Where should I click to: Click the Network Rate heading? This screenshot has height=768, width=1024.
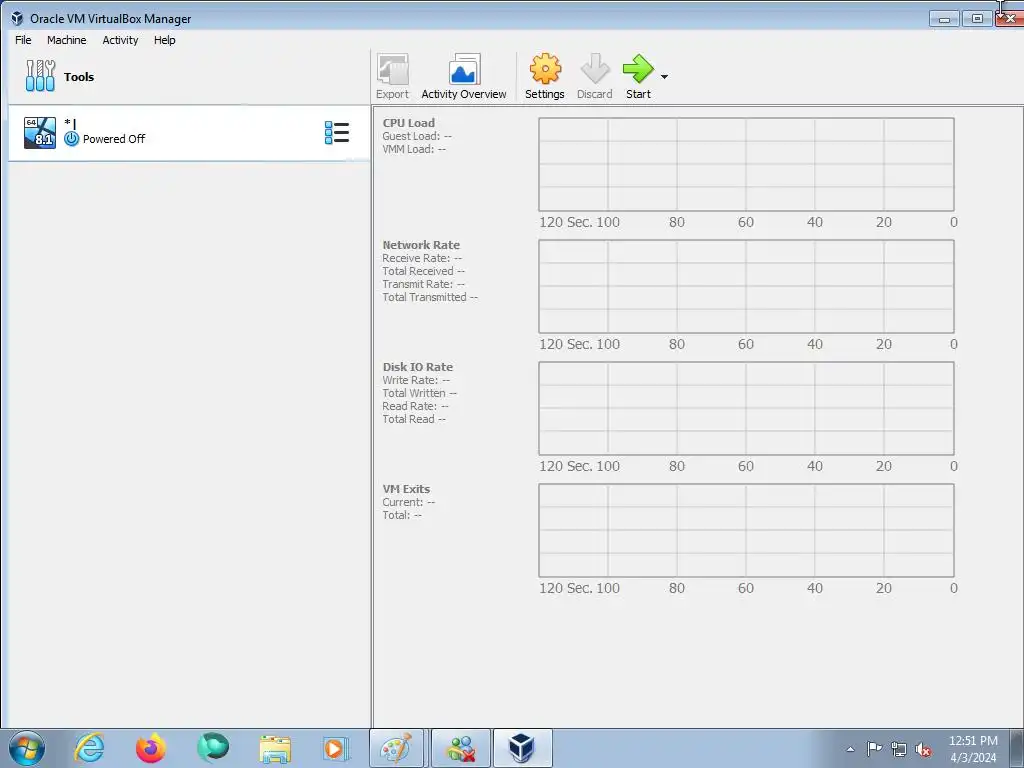click(421, 245)
